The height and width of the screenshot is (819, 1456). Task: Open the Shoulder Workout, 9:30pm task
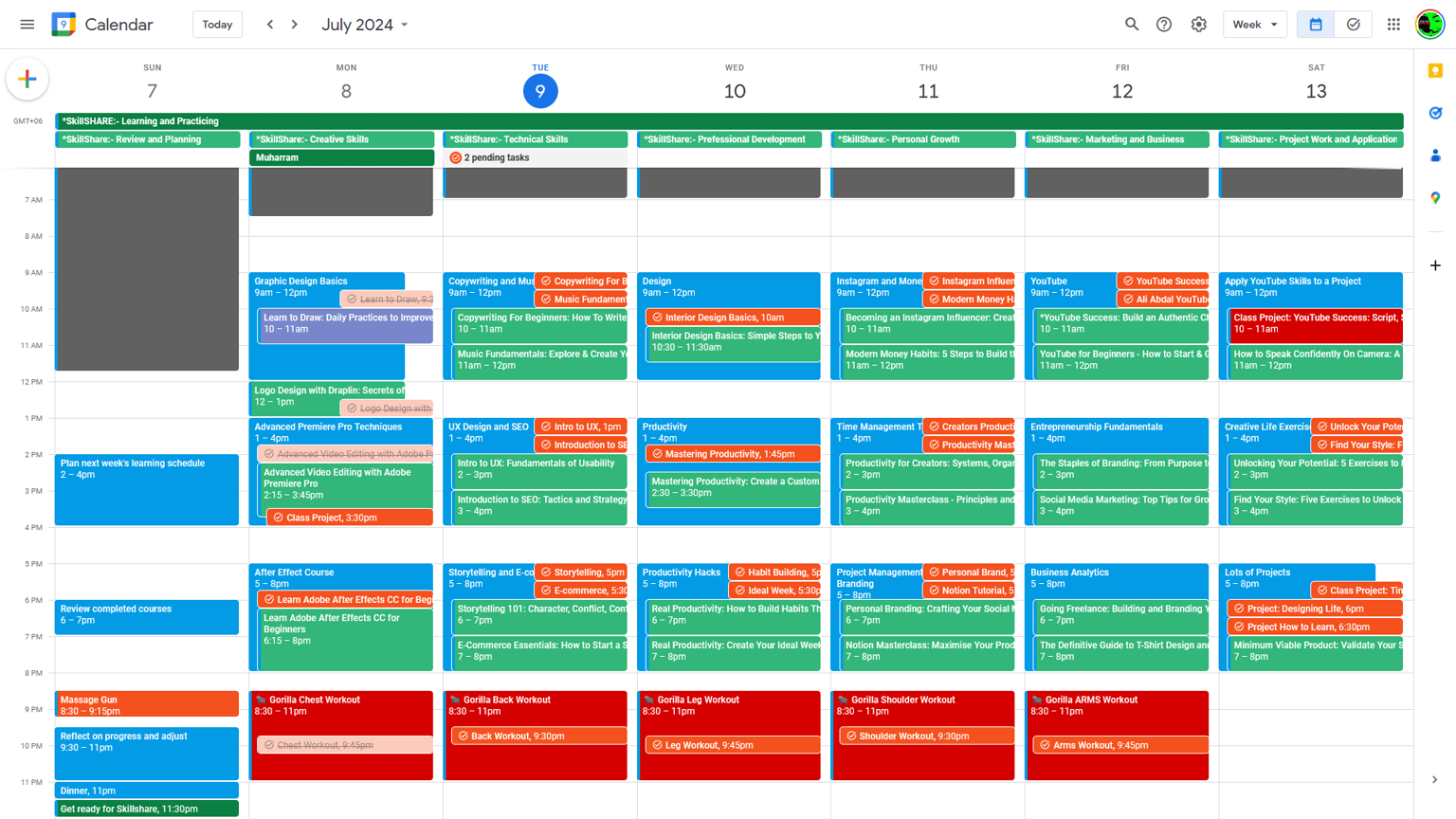coord(927,736)
